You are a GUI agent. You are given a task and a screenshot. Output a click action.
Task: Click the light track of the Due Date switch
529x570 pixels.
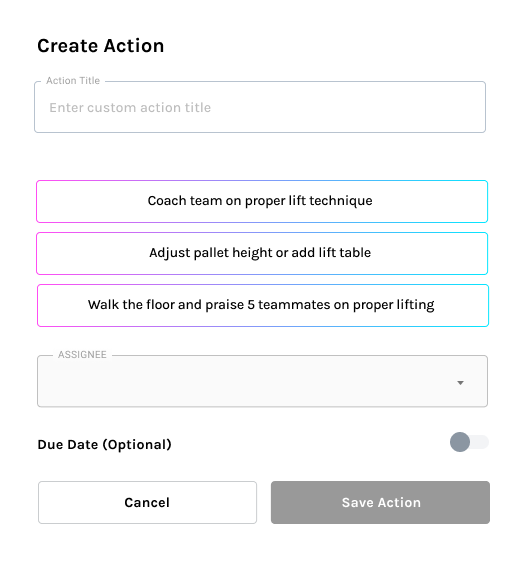480,442
